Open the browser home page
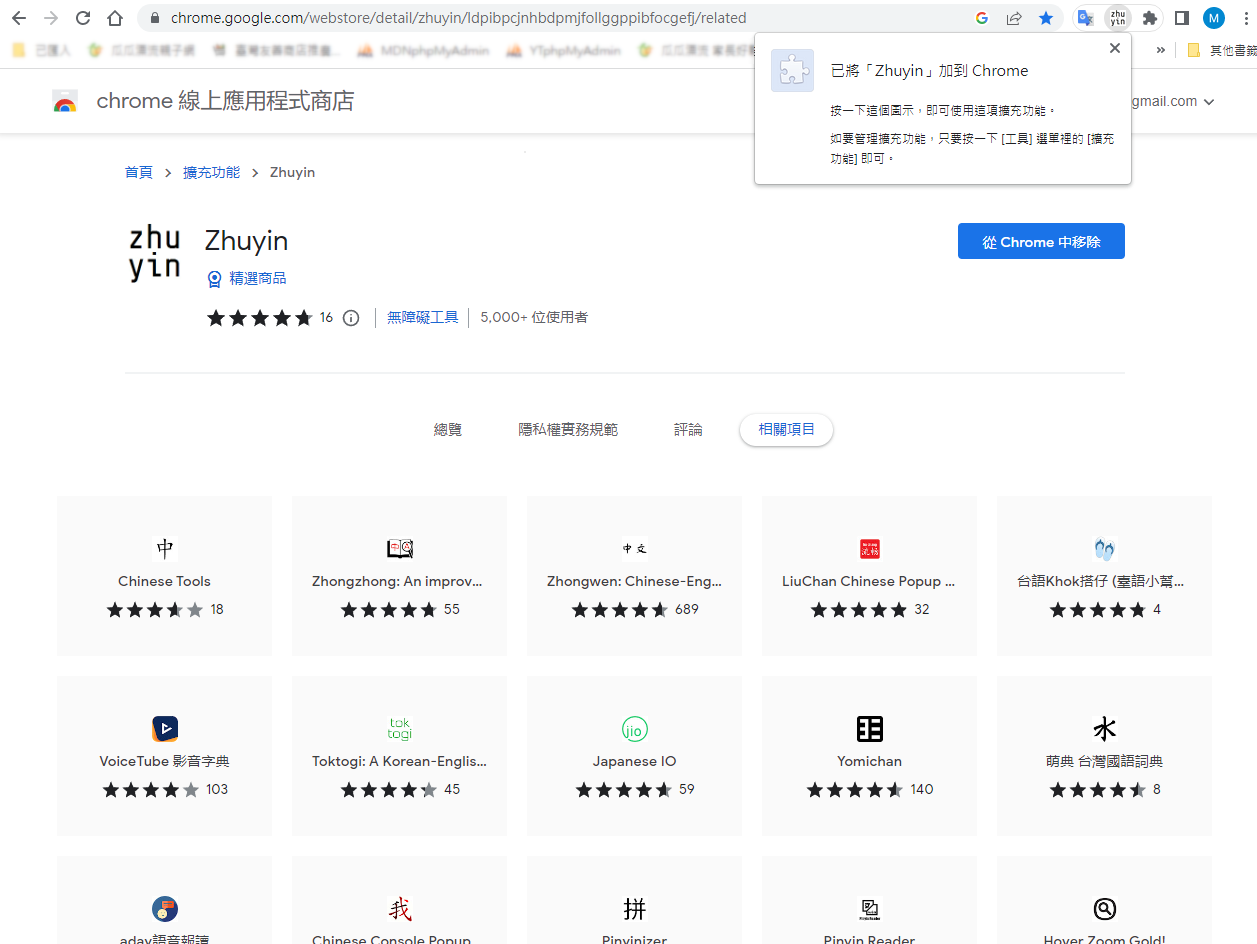1257x944 pixels. tap(115, 18)
